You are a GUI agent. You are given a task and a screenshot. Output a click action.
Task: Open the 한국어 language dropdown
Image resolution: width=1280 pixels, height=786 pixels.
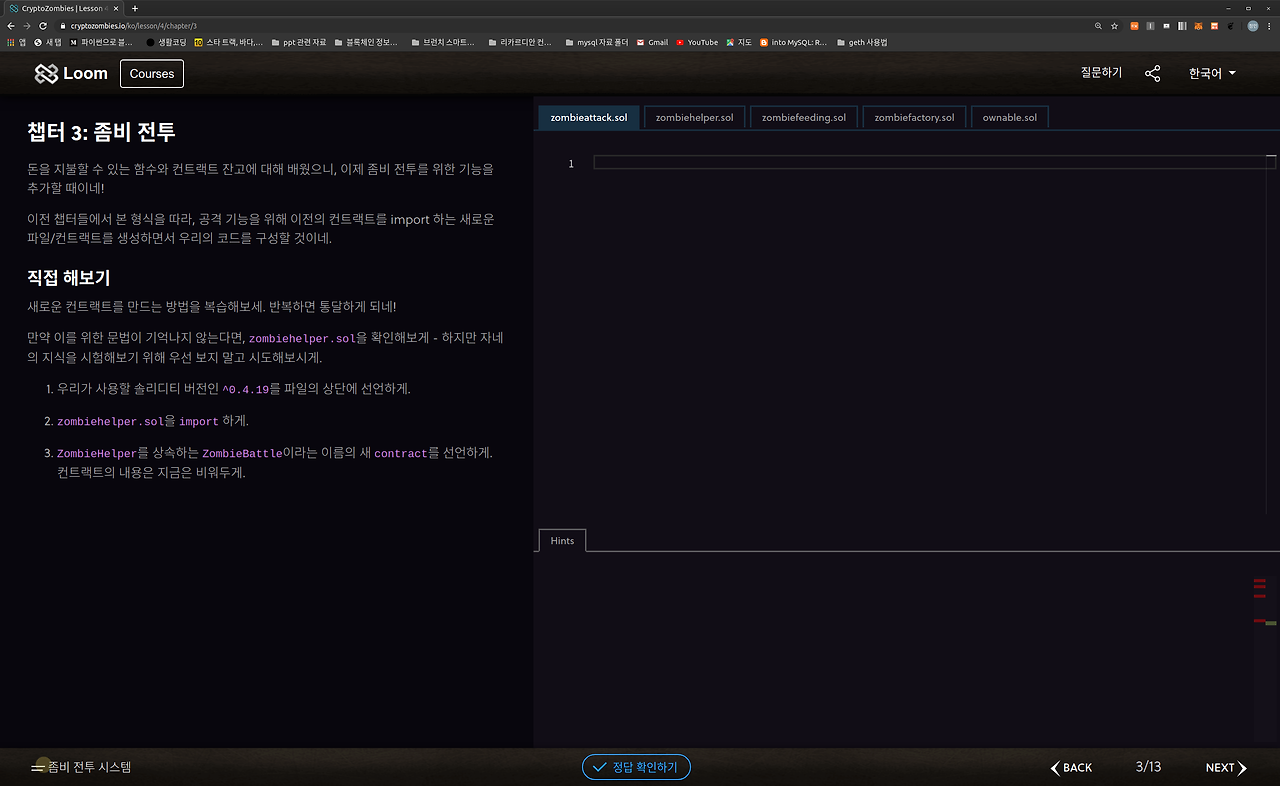(x=1212, y=73)
